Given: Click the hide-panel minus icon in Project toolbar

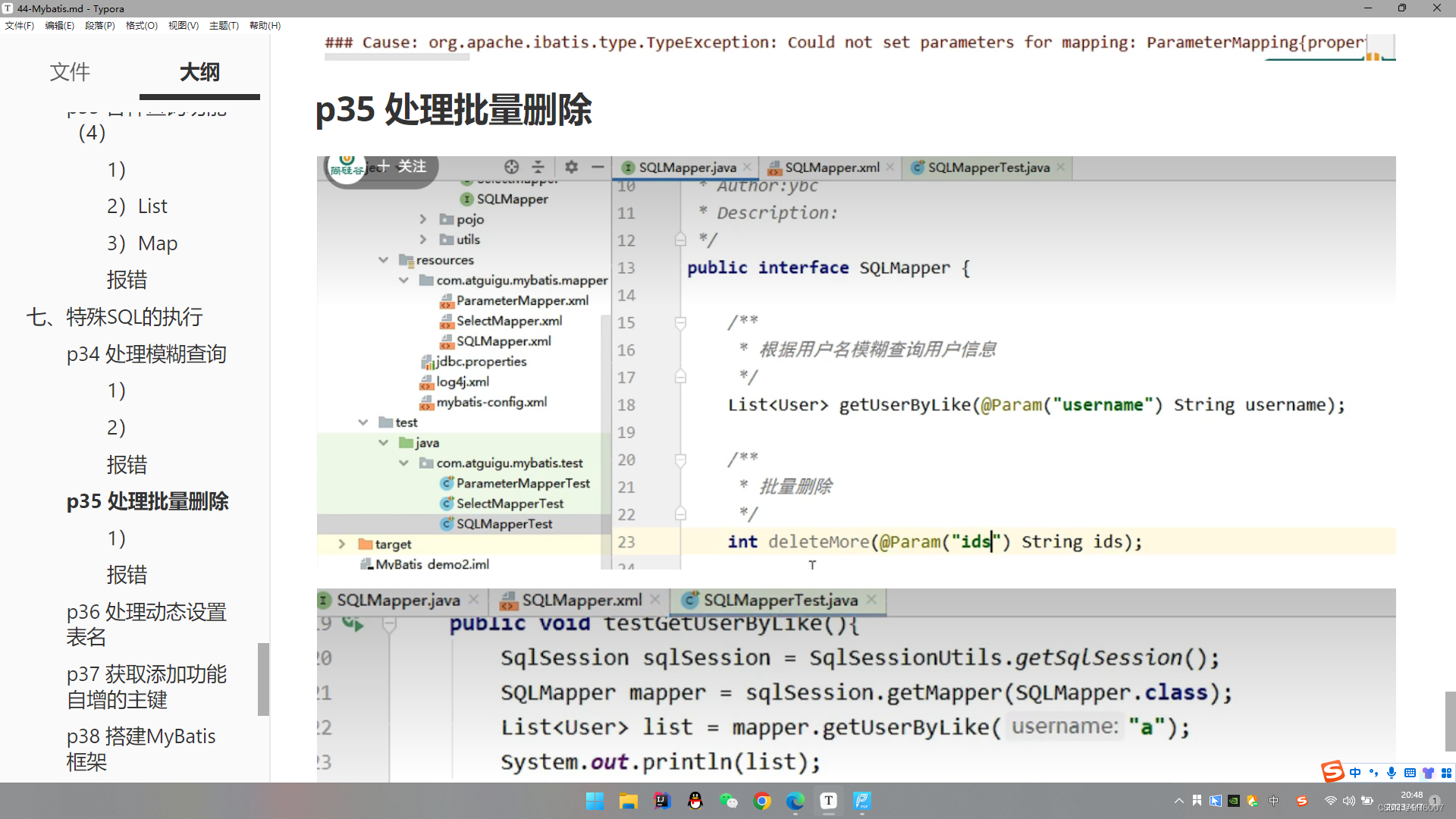Looking at the screenshot, I should (598, 167).
